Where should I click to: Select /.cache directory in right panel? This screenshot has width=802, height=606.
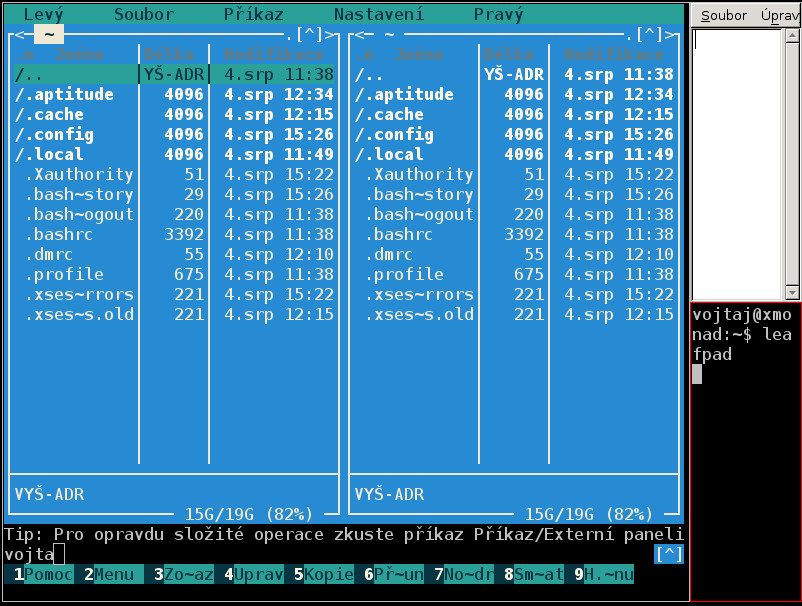[515, 115]
